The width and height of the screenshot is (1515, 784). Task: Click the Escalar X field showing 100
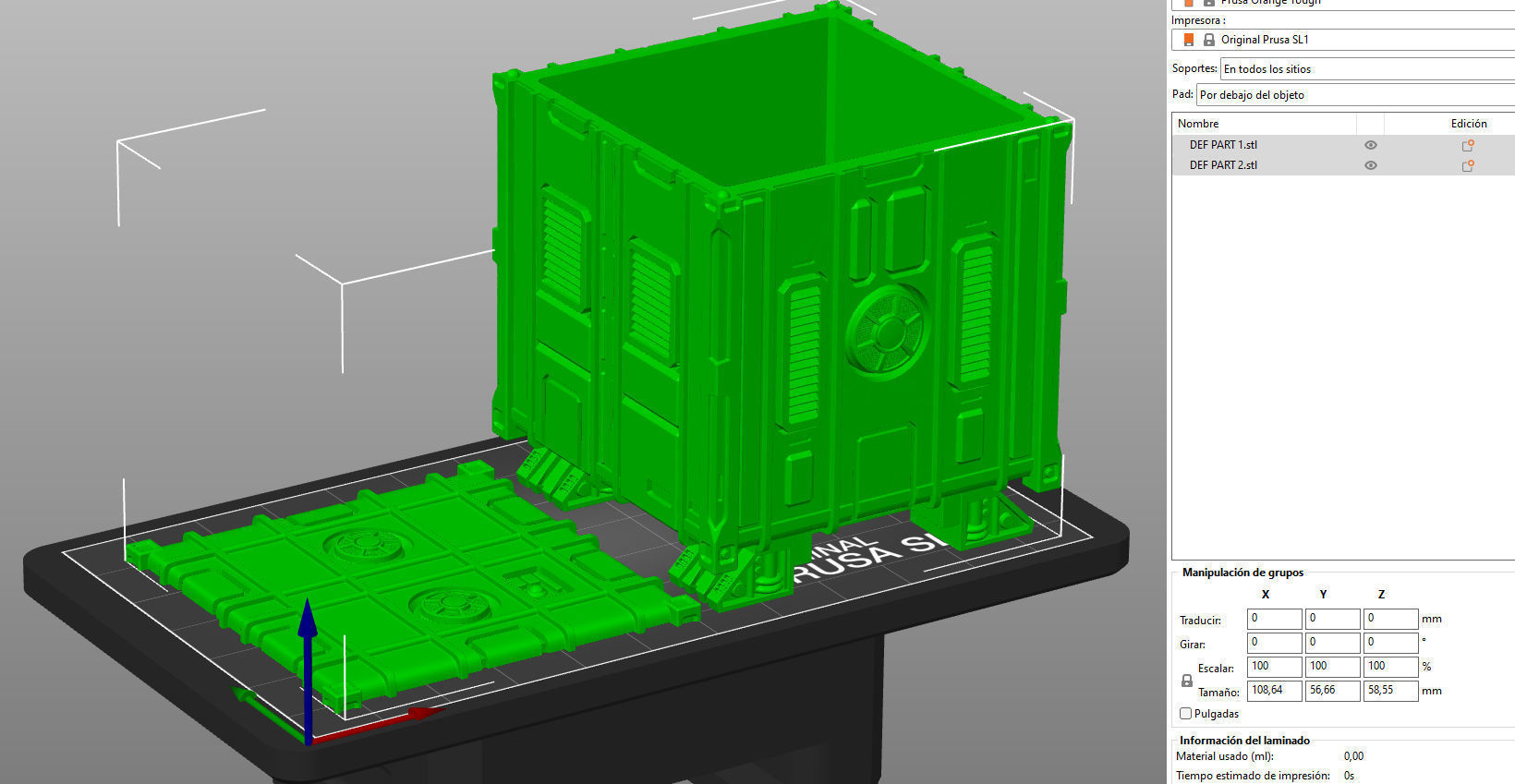(x=1274, y=667)
